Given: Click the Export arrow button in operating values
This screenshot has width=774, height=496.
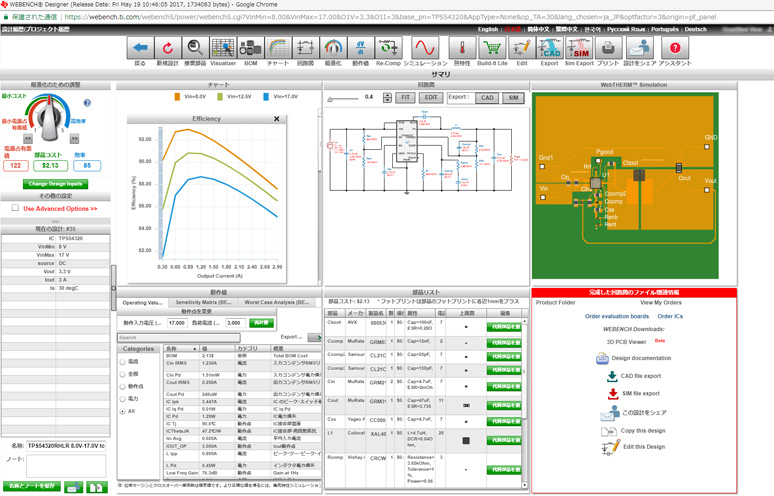Looking at the screenshot, I should click(314, 338).
